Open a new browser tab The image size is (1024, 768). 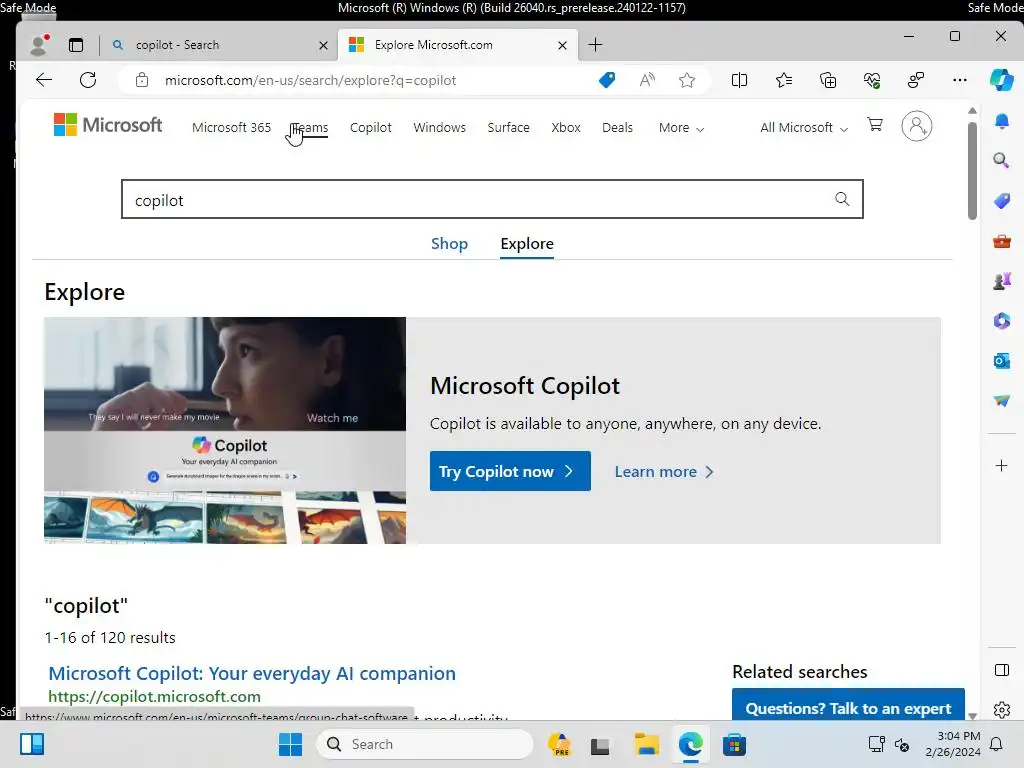595,44
